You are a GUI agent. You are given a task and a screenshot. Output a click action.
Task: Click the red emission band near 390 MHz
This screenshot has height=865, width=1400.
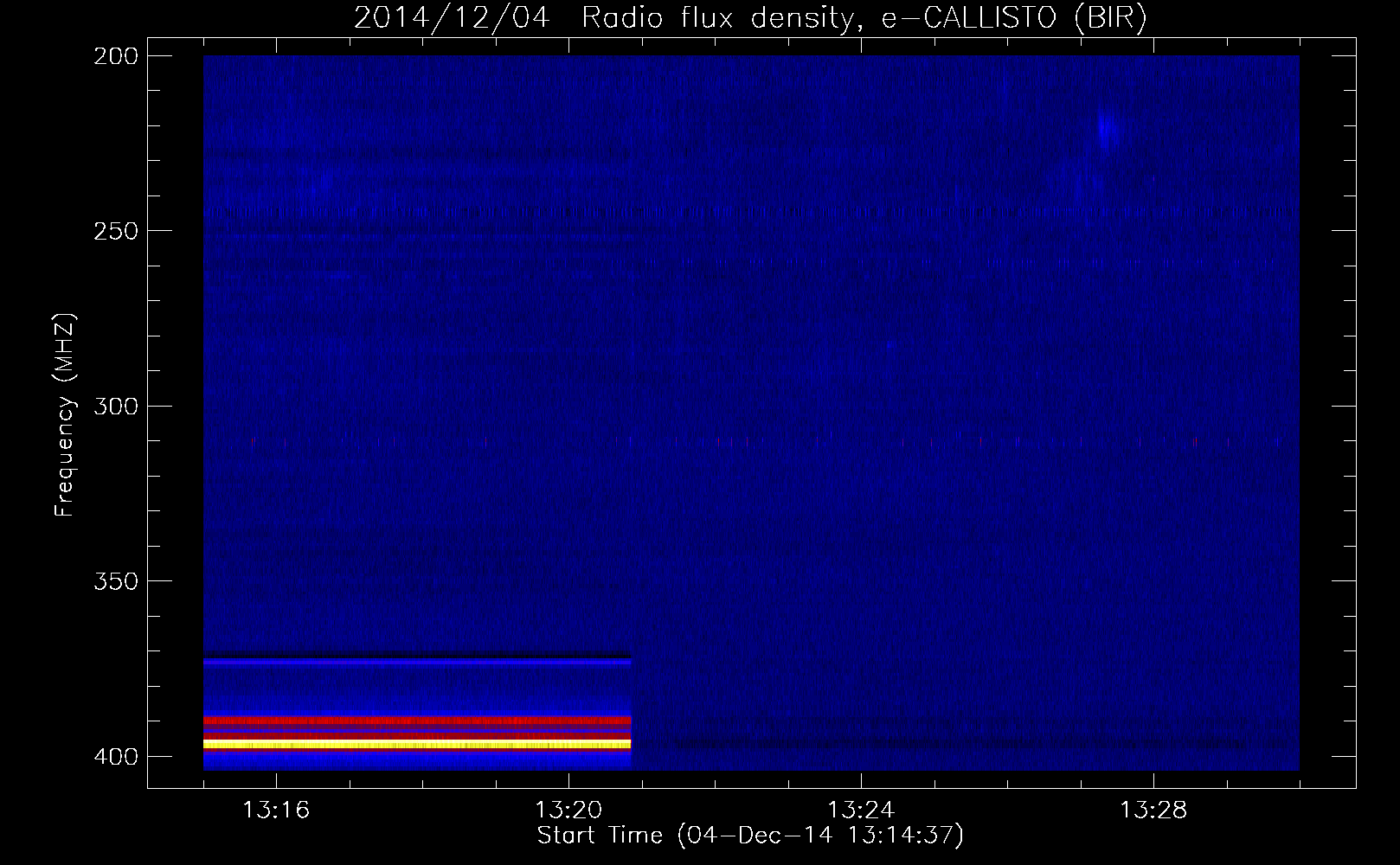coord(417,721)
